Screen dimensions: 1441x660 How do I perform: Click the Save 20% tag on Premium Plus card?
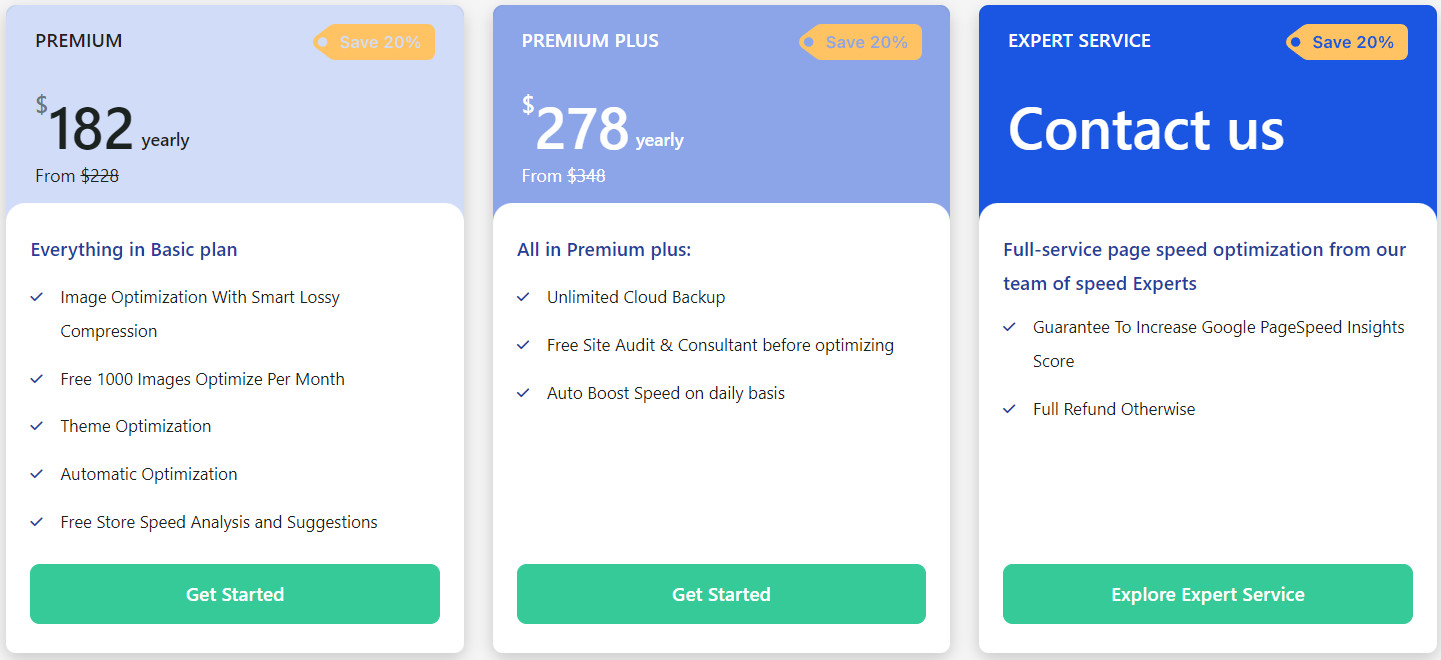(x=860, y=41)
